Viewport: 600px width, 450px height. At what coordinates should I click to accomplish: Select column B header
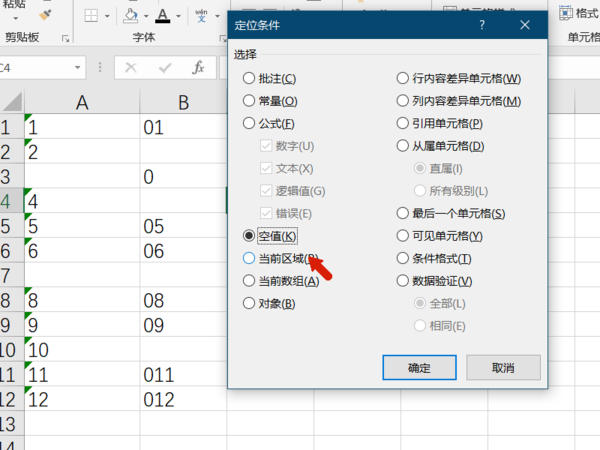click(183, 102)
